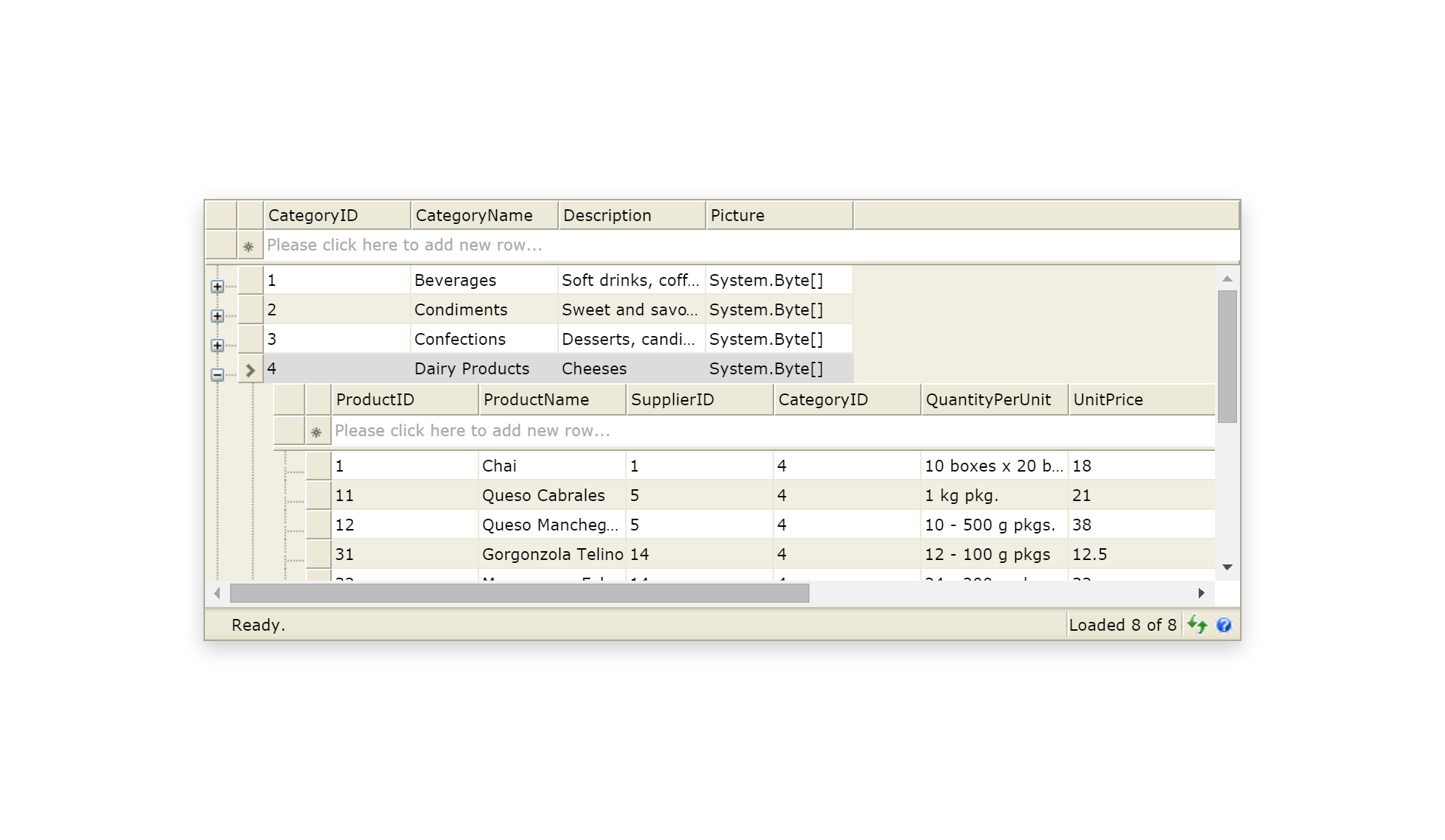Screen dimensions: 1445x840
Task: Sort by CategoryName column header
Action: [x=484, y=215]
